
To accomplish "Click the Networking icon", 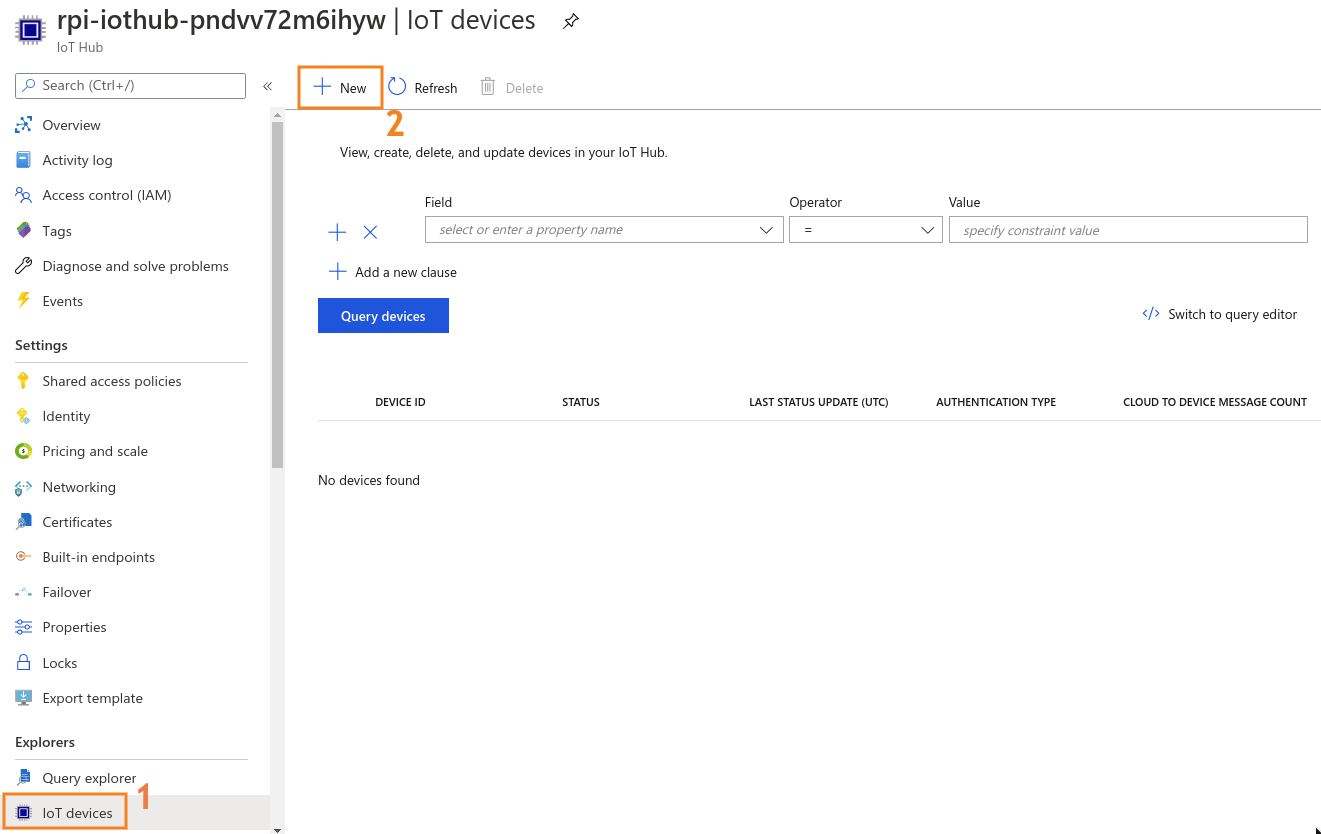I will pyautogui.click(x=24, y=487).
